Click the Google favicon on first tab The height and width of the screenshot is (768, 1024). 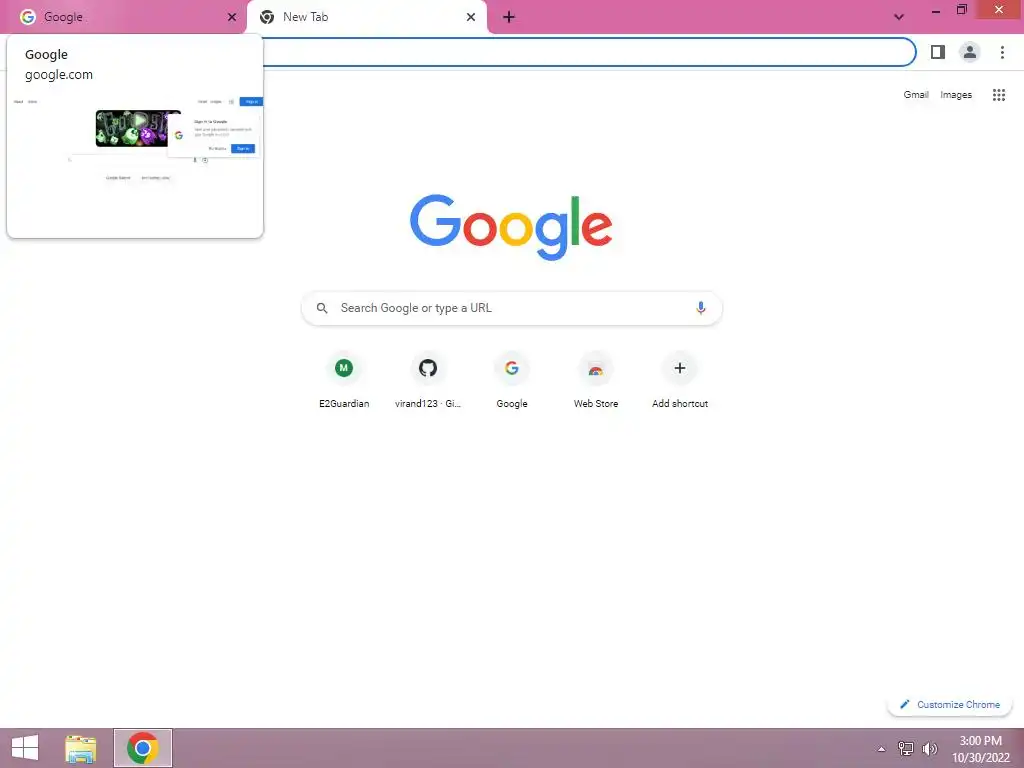point(27,17)
